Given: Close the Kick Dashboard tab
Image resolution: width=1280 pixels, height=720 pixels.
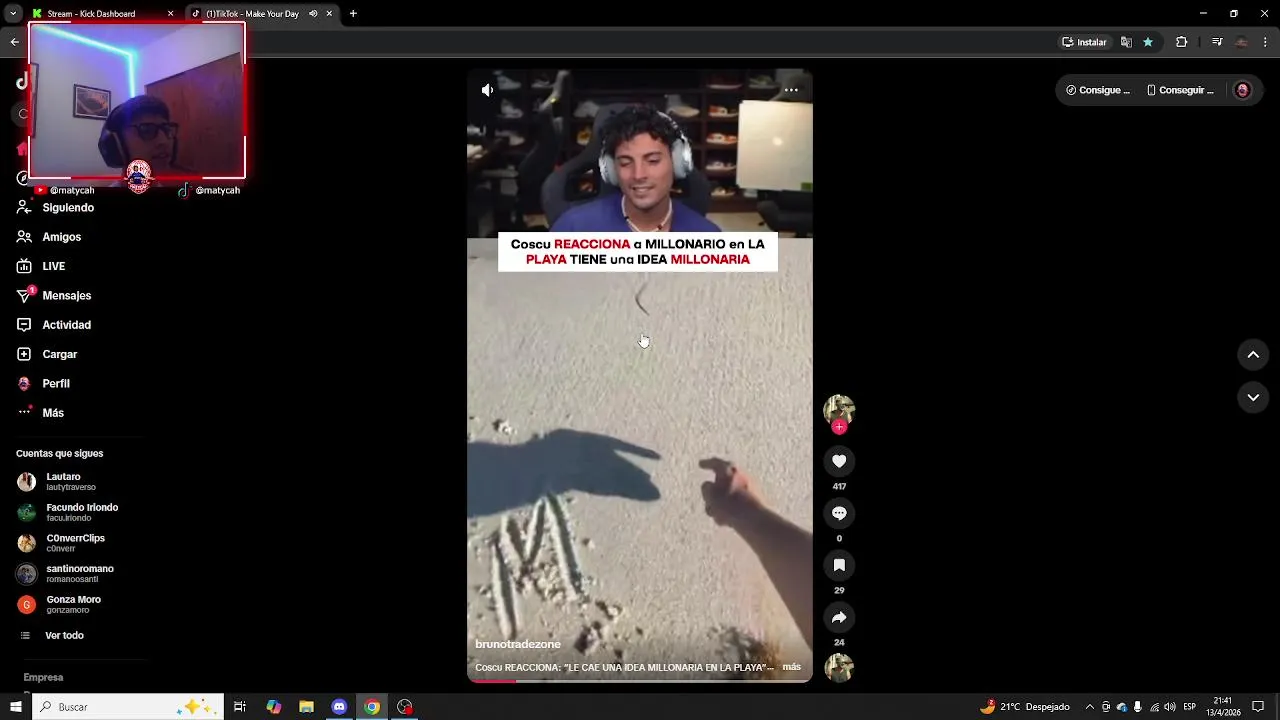Looking at the screenshot, I should [x=170, y=14].
